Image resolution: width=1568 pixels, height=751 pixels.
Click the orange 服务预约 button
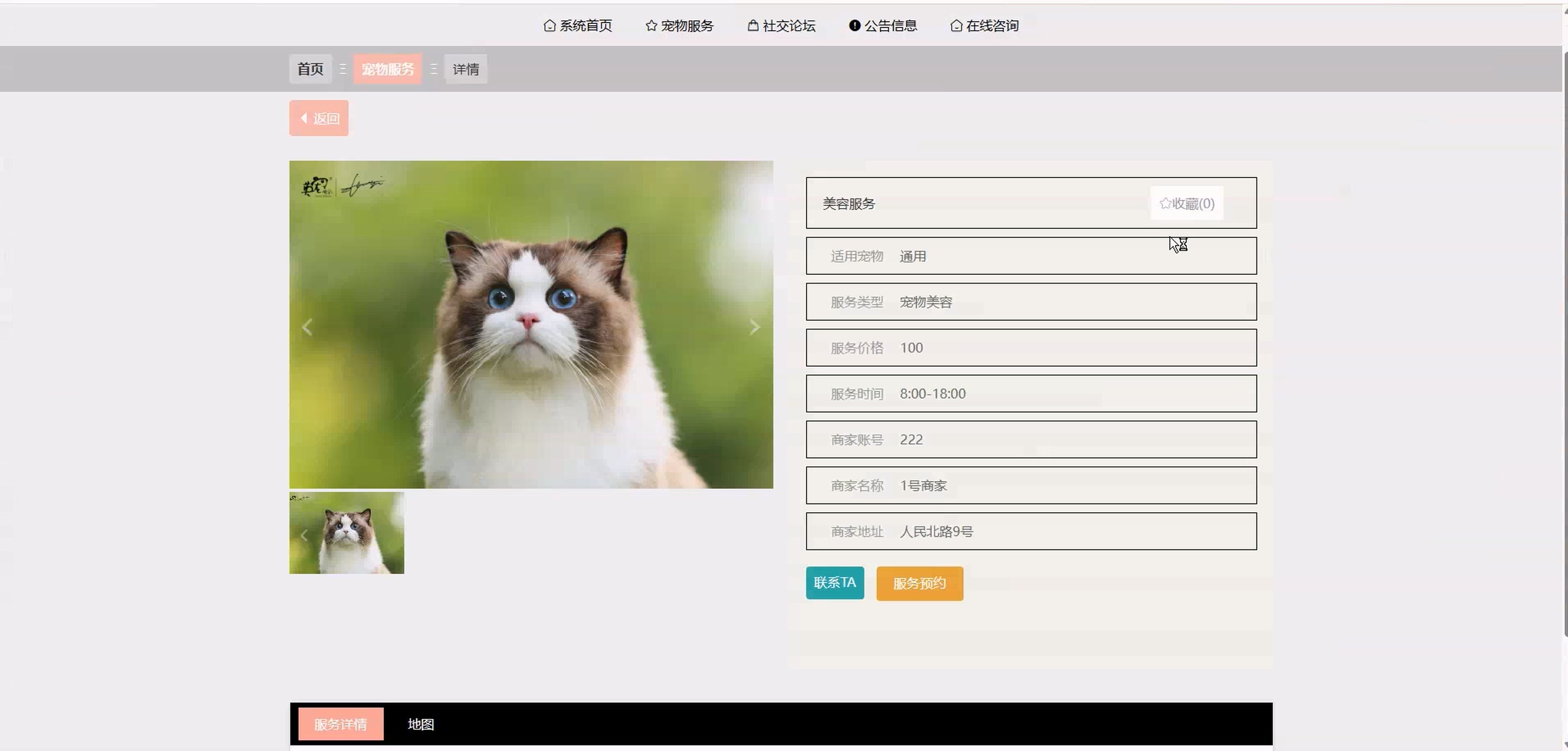click(x=919, y=584)
